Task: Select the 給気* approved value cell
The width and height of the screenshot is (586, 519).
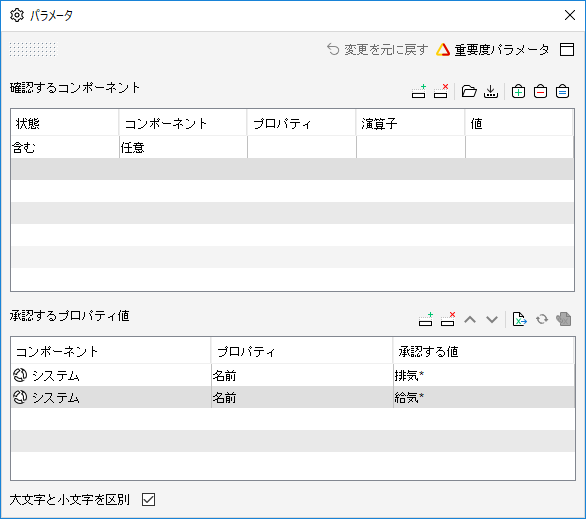Action: [484, 398]
